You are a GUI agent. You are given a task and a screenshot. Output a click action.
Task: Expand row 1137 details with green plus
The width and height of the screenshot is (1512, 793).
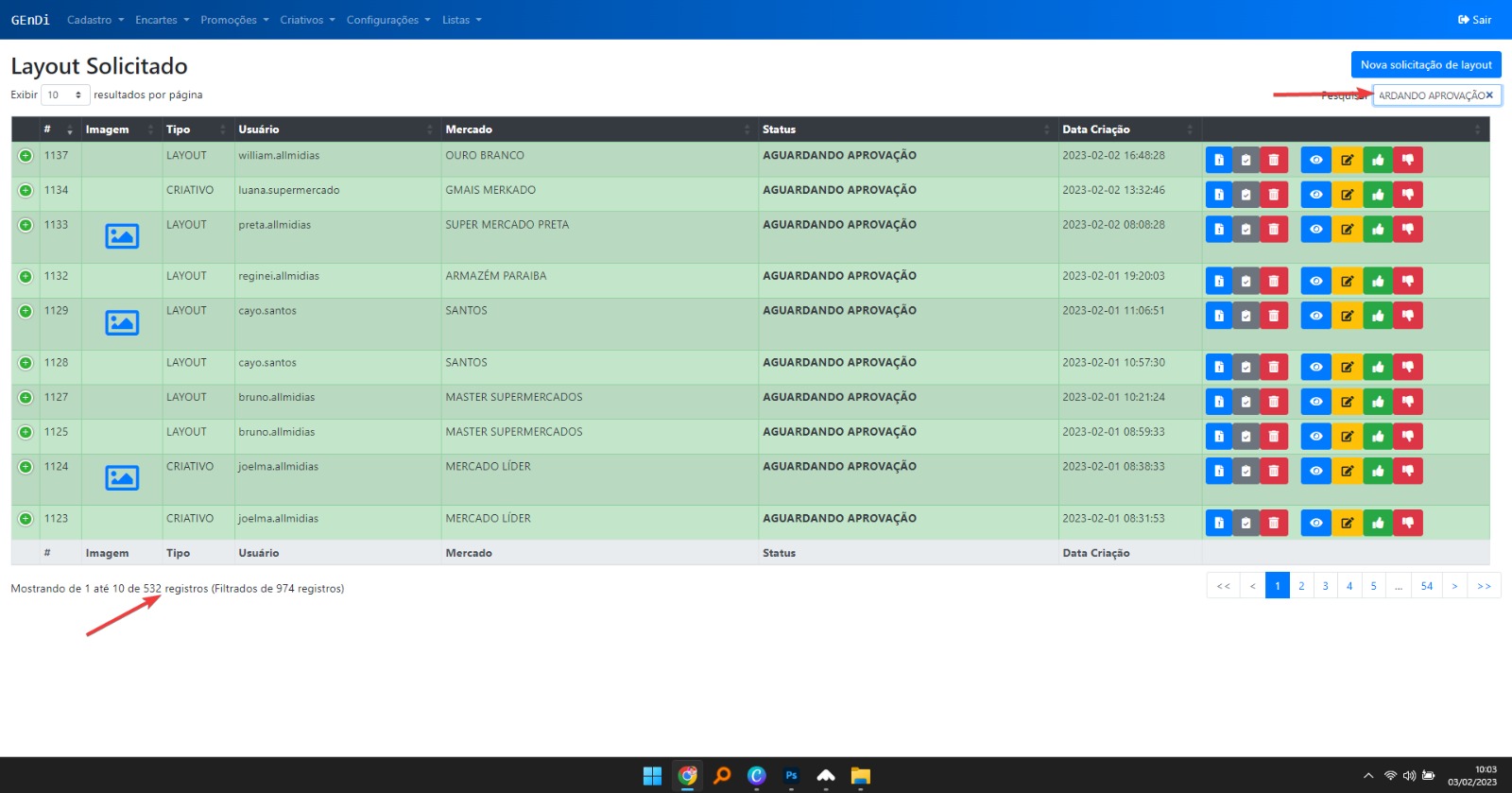point(26,156)
